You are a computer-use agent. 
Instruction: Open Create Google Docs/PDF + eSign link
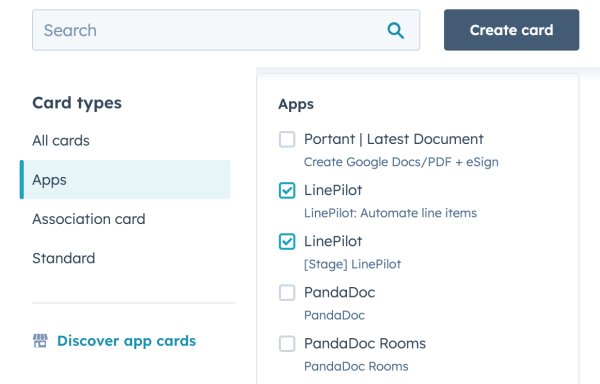tap(401, 162)
